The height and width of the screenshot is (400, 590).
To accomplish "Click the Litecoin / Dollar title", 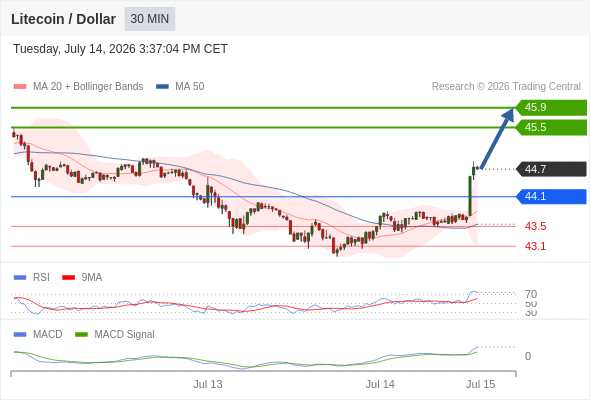I will [63, 19].
